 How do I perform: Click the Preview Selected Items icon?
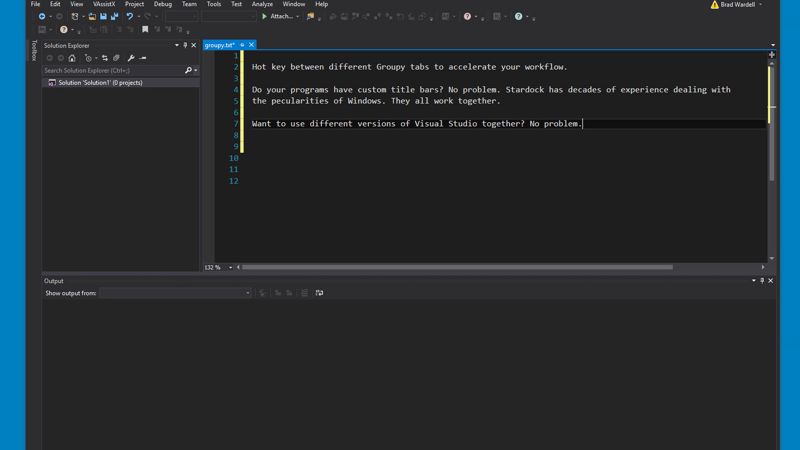point(143,58)
